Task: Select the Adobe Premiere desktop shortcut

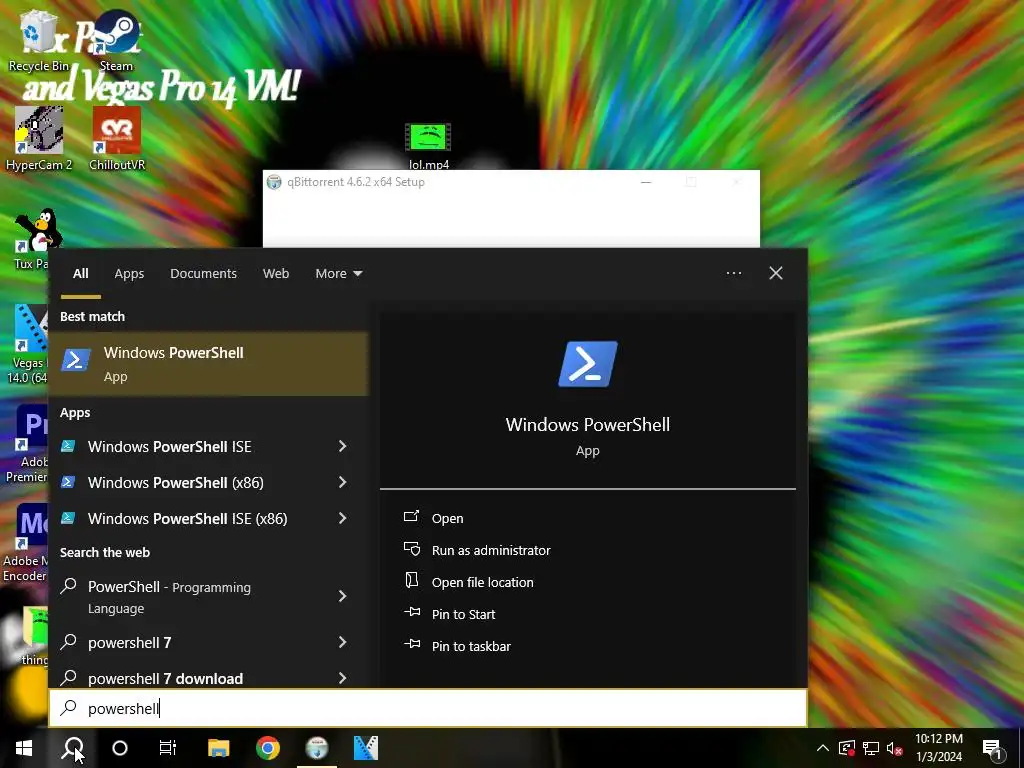Action: click(26, 443)
